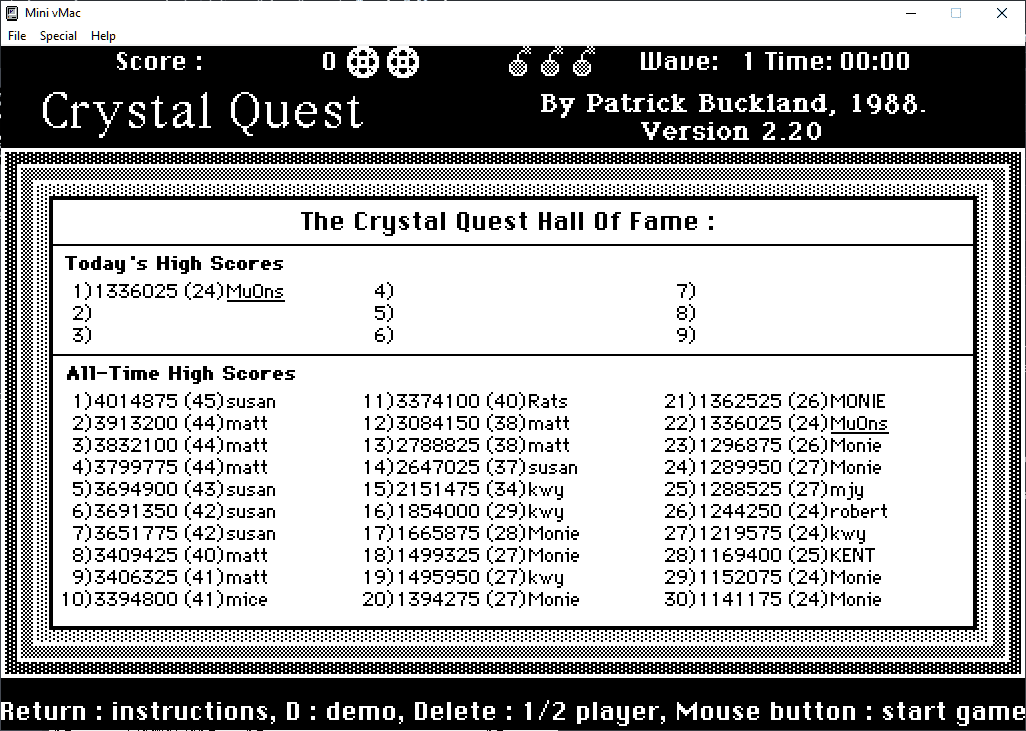Click all-time entry 14) 2647025 susan
Viewport: 1026px width, 731px height.
tap(470, 467)
